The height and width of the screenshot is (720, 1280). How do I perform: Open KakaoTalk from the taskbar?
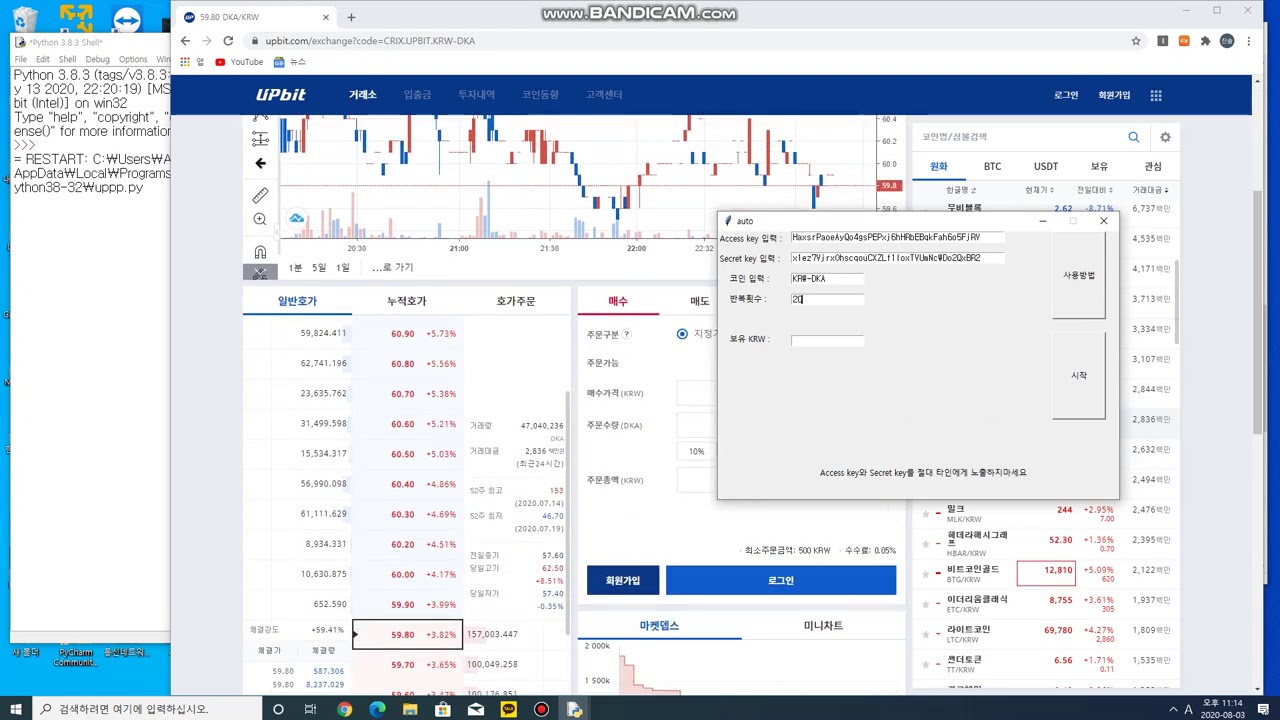point(508,709)
